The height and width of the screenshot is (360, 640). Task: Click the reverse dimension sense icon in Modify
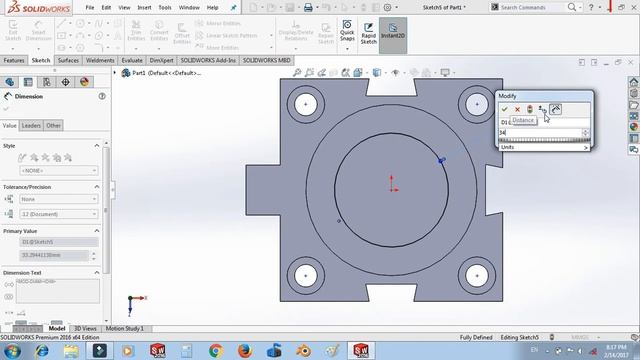tap(542, 109)
